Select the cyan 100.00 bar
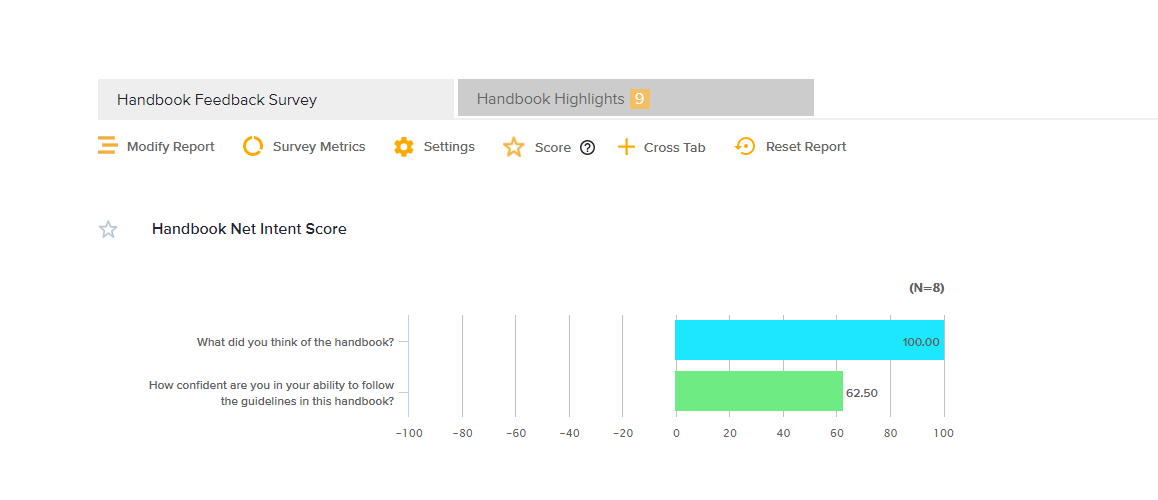This screenshot has height=500, width=1158. (809, 340)
